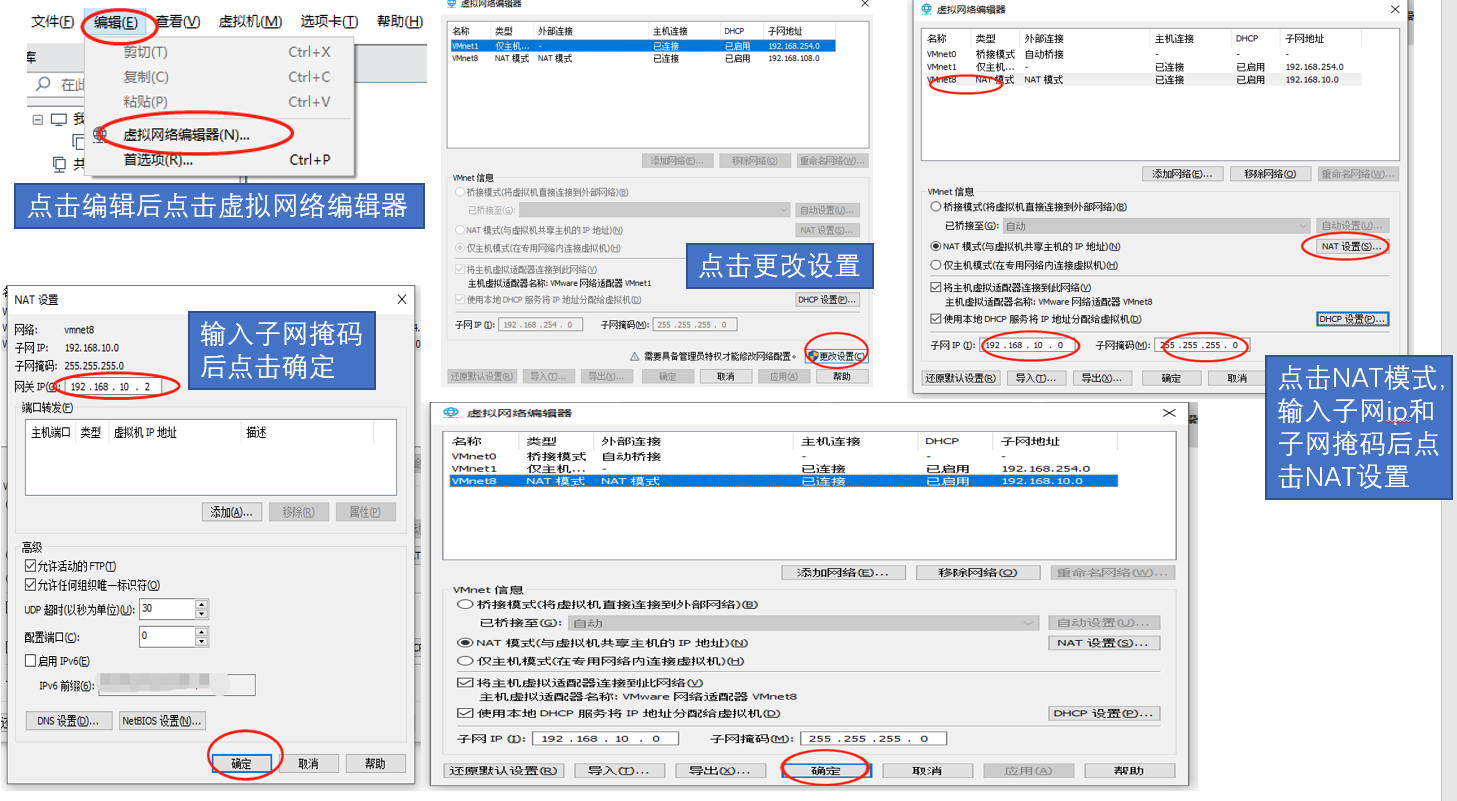This screenshot has width=1457, height=801.
Task: Close the lower 虚拟网络编辑器 window with the X
Action: (x=1169, y=413)
